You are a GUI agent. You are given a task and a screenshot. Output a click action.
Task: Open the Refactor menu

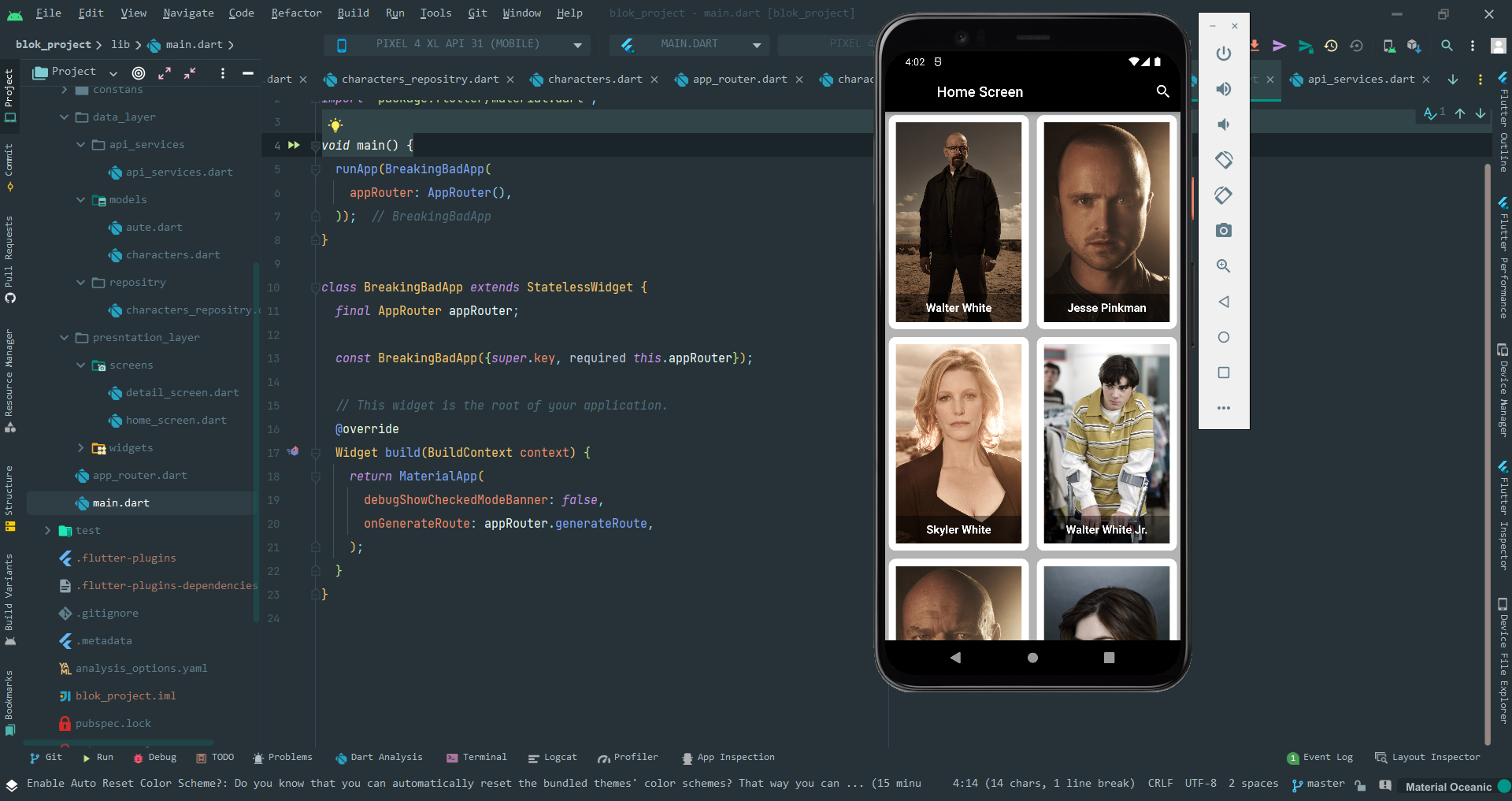[296, 13]
